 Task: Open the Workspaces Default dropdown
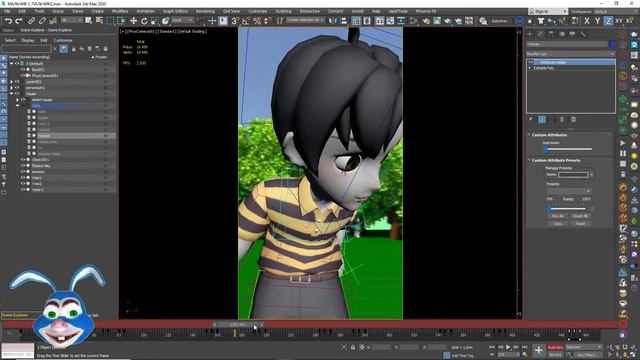(604, 11)
